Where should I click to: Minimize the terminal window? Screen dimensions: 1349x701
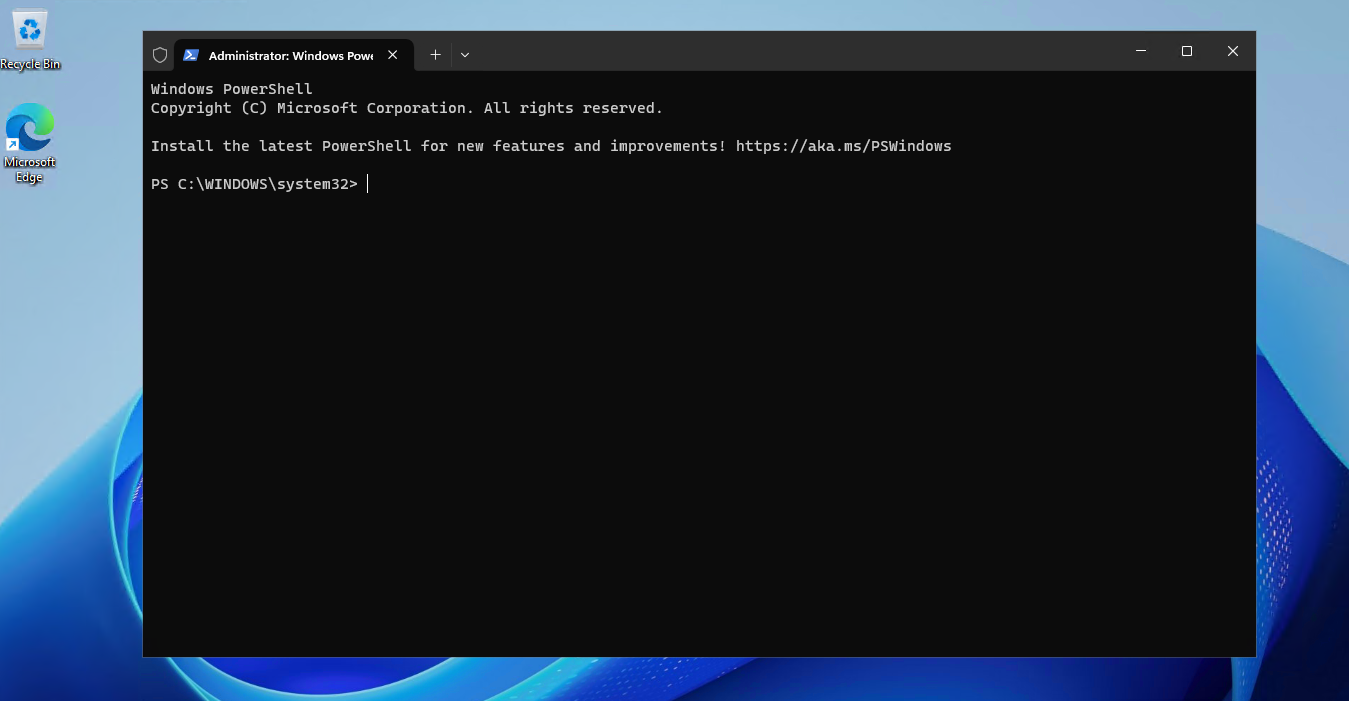[1141, 51]
